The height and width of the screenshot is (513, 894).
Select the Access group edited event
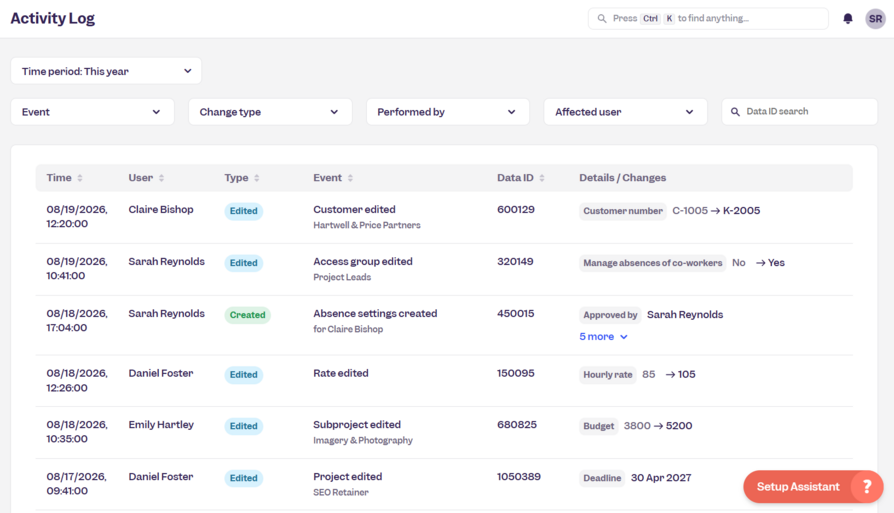(363, 262)
